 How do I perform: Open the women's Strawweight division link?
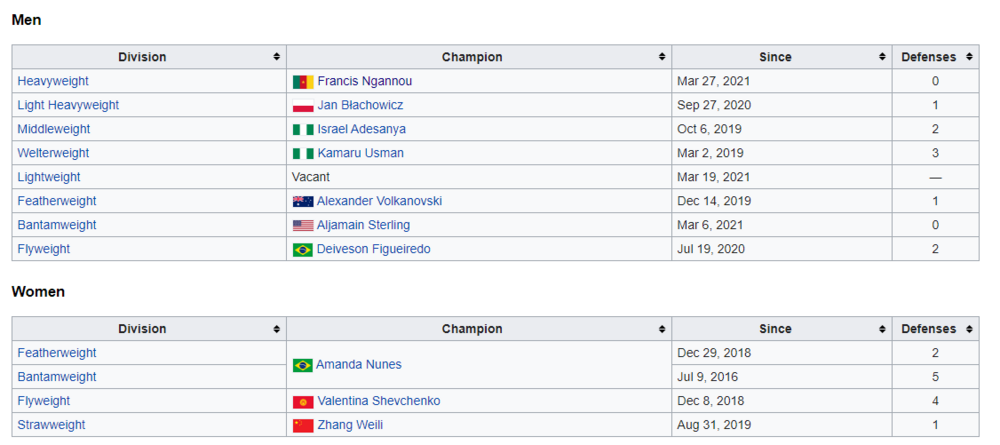click(x=51, y=426)
